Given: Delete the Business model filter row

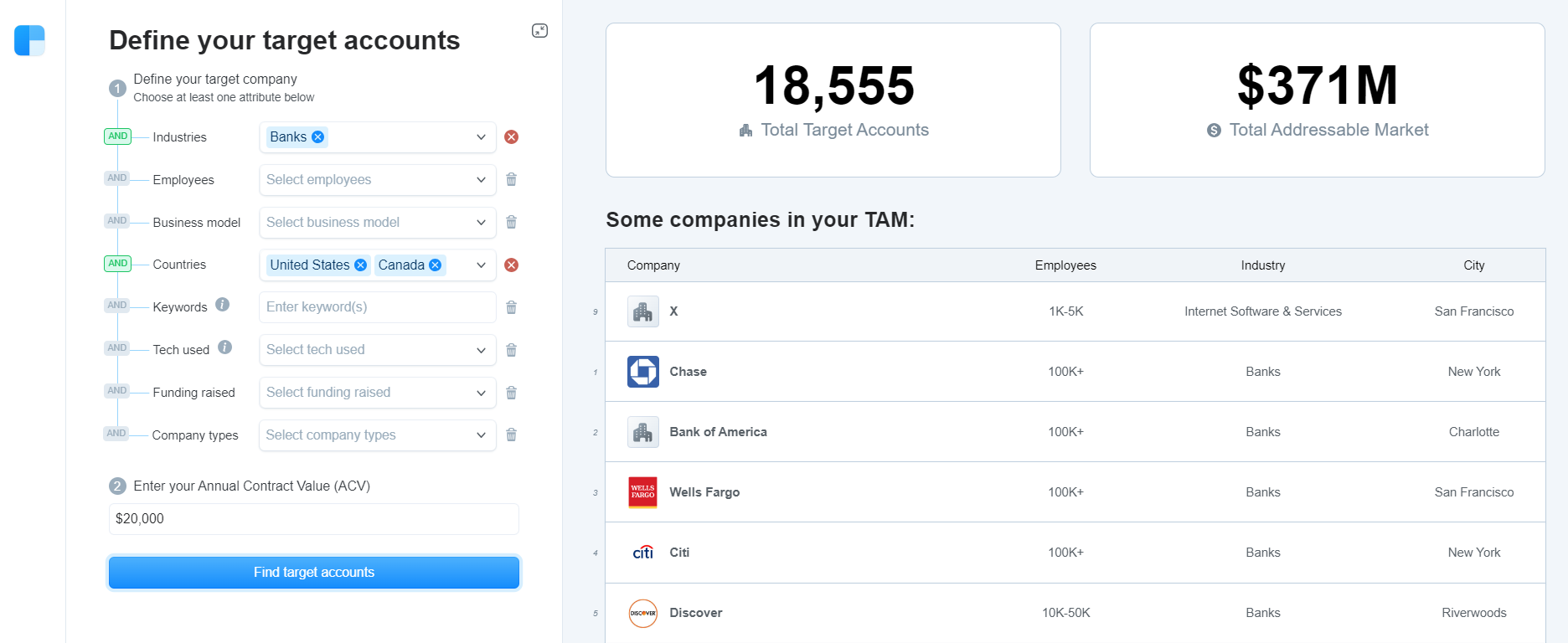Looking at the screenshot, I should click(x=512, y=222).
